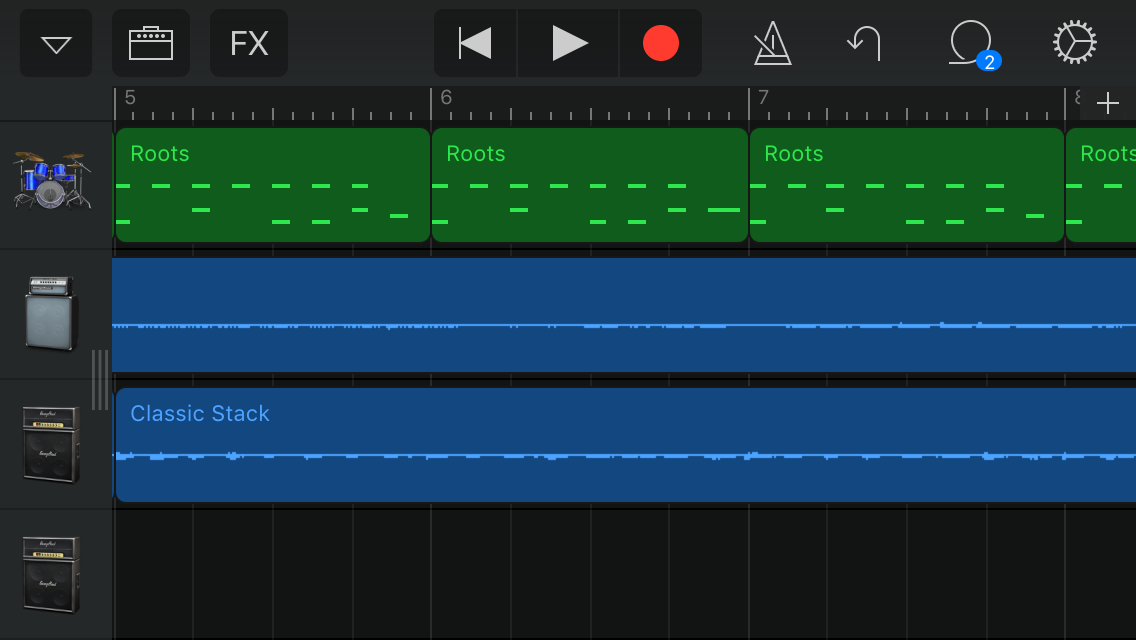Select the Classic Stack audio region
1136x640 pixels.
626,444
